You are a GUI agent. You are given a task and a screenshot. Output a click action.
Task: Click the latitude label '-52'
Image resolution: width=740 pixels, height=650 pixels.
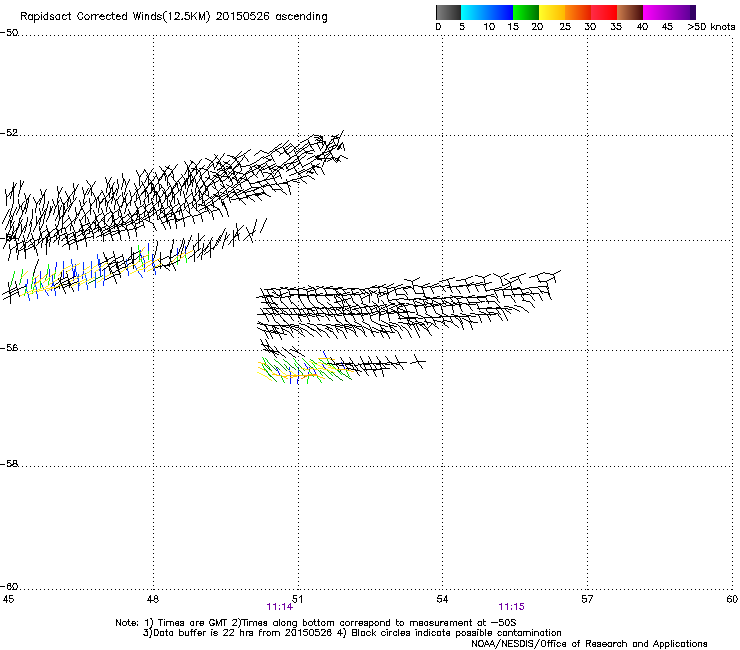coord(9,133)
